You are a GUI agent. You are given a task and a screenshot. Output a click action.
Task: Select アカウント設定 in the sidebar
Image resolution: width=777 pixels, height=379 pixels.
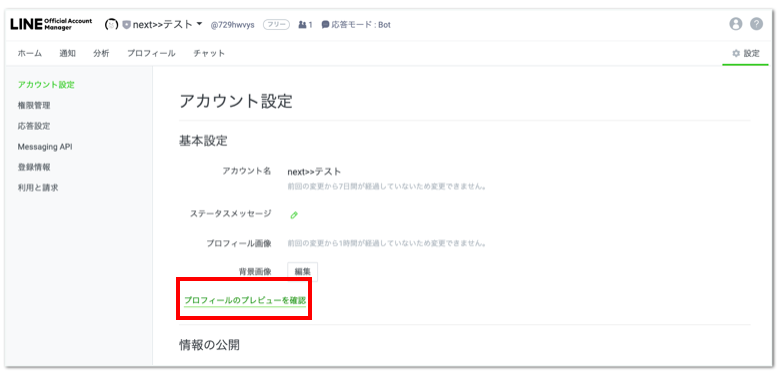[46, 85]
